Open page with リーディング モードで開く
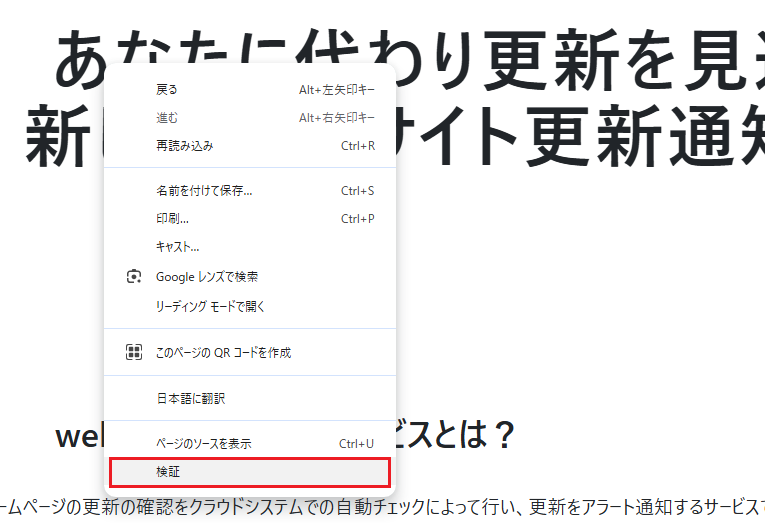765x523 pixels. pyautogui.click(x=210, y=306)
